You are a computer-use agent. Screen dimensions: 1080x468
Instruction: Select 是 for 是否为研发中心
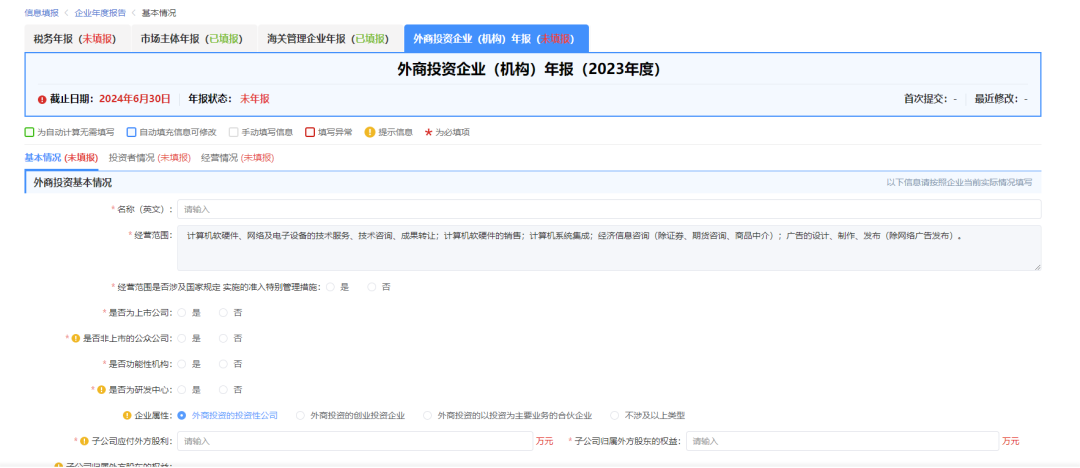click(182, 389)
